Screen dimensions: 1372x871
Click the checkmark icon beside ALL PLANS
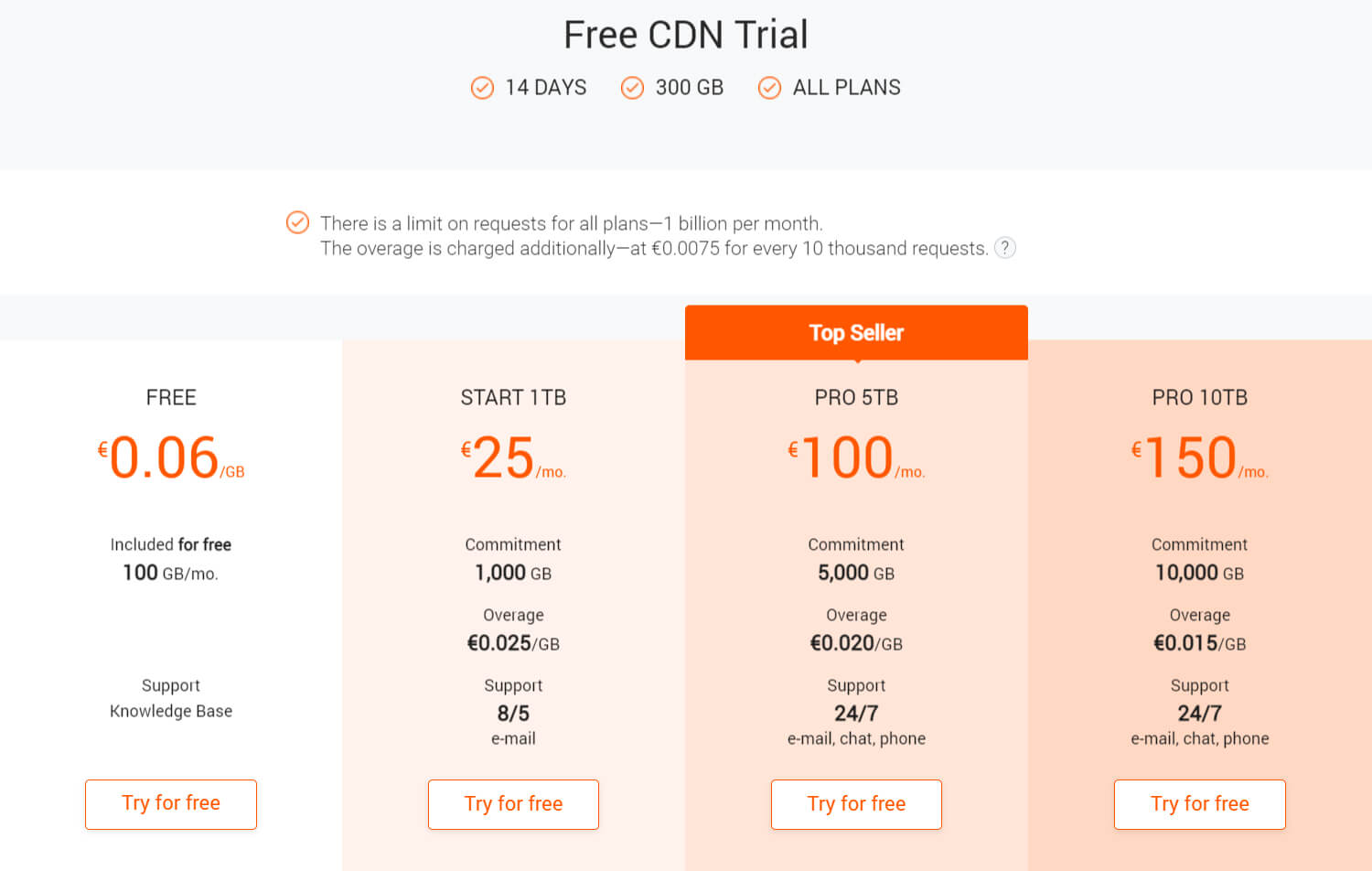pyautogui.click(x=769, y=88)
